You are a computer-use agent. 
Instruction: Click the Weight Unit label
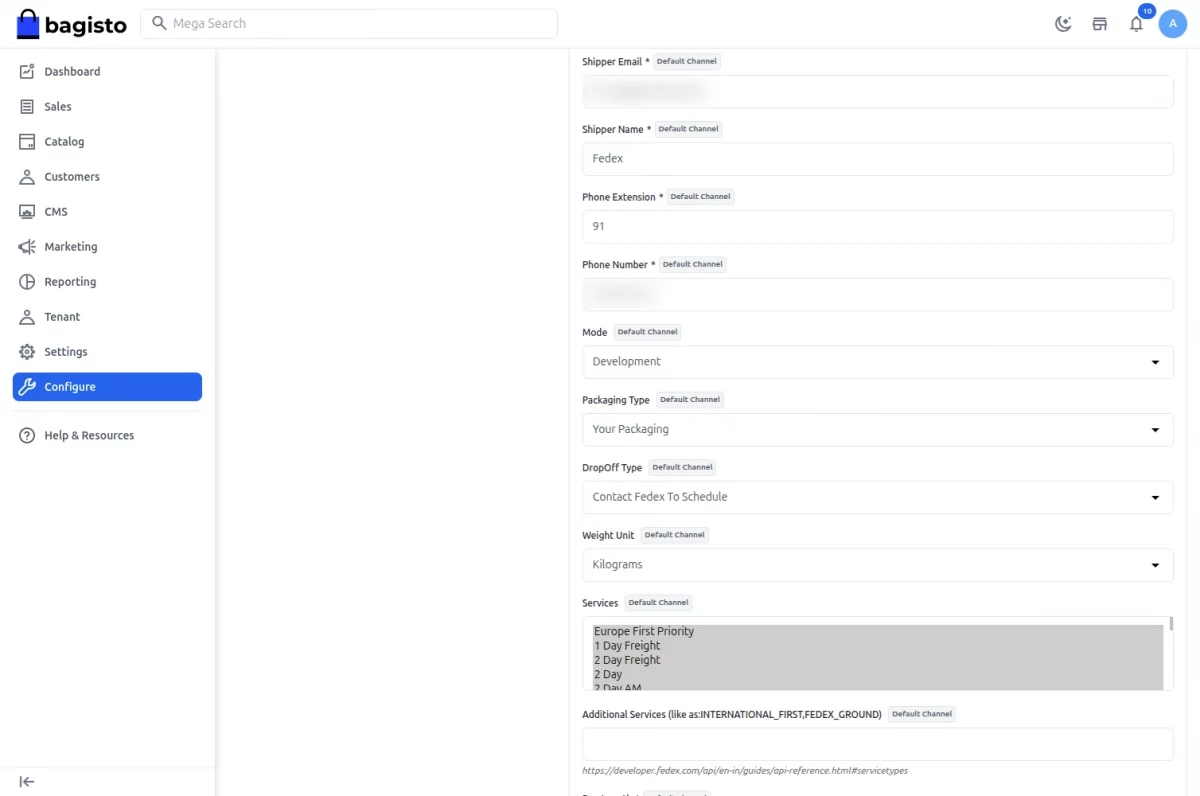[x=608, y=536]
